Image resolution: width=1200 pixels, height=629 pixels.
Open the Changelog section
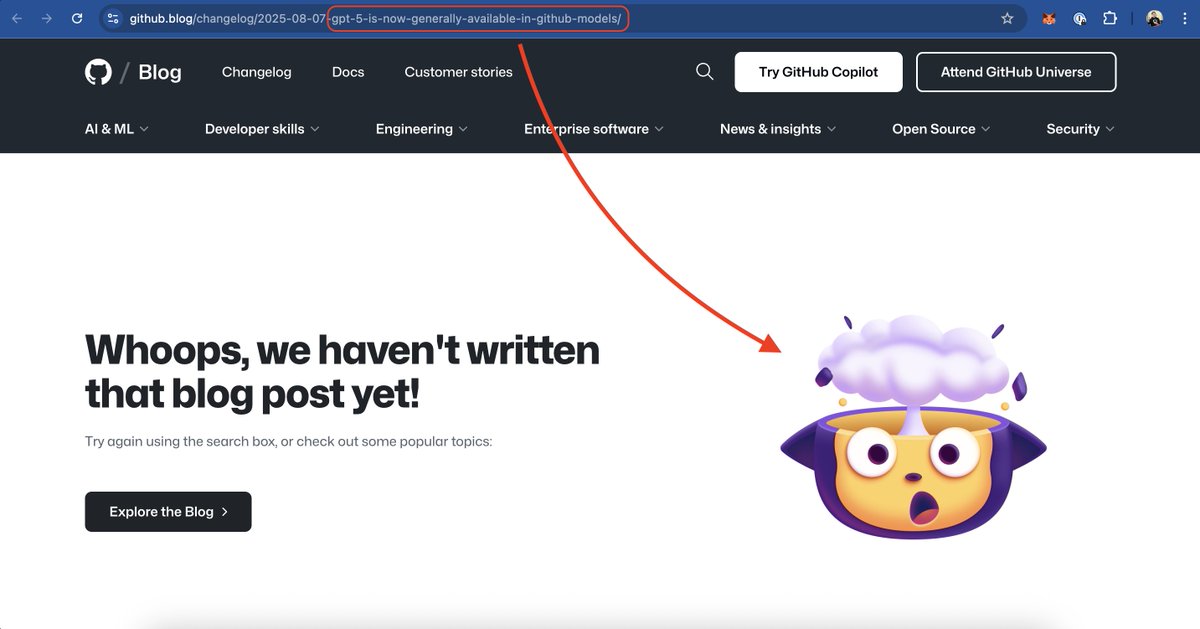click(x=257, y=72)
